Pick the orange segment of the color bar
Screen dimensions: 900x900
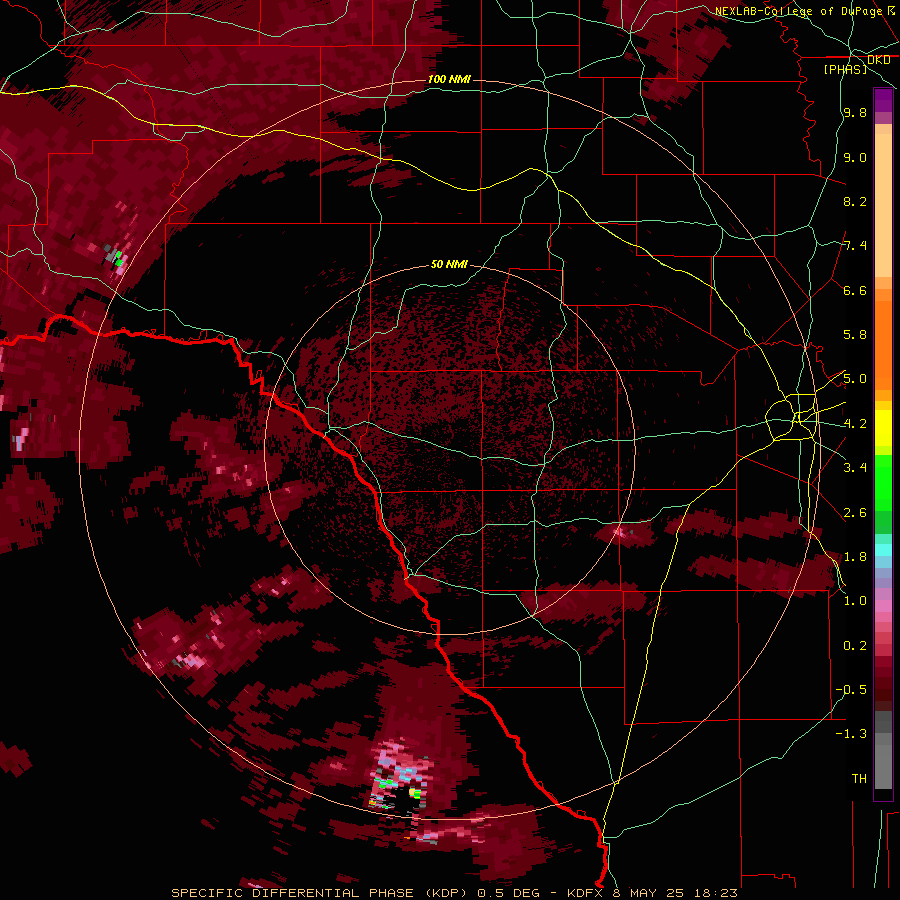pos(883,346)
